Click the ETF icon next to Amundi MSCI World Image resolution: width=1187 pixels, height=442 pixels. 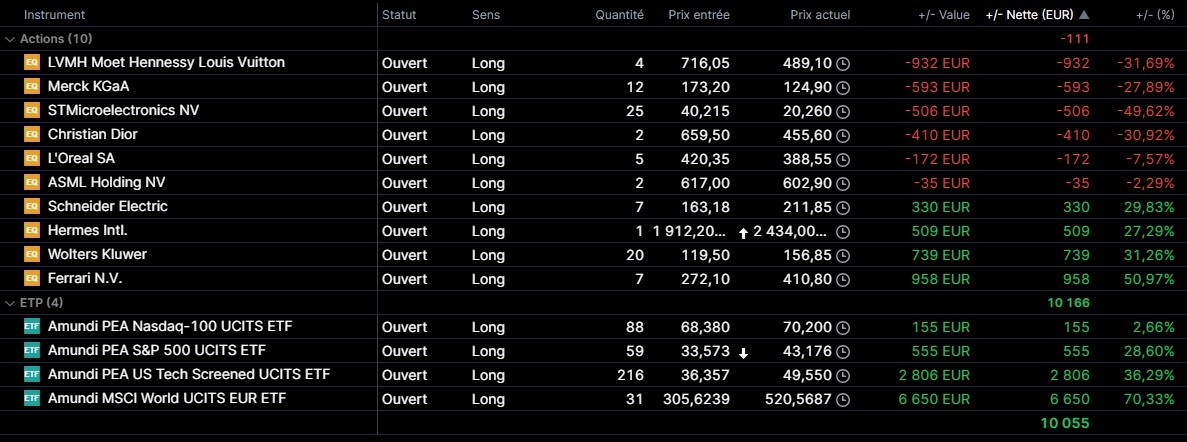31,398
